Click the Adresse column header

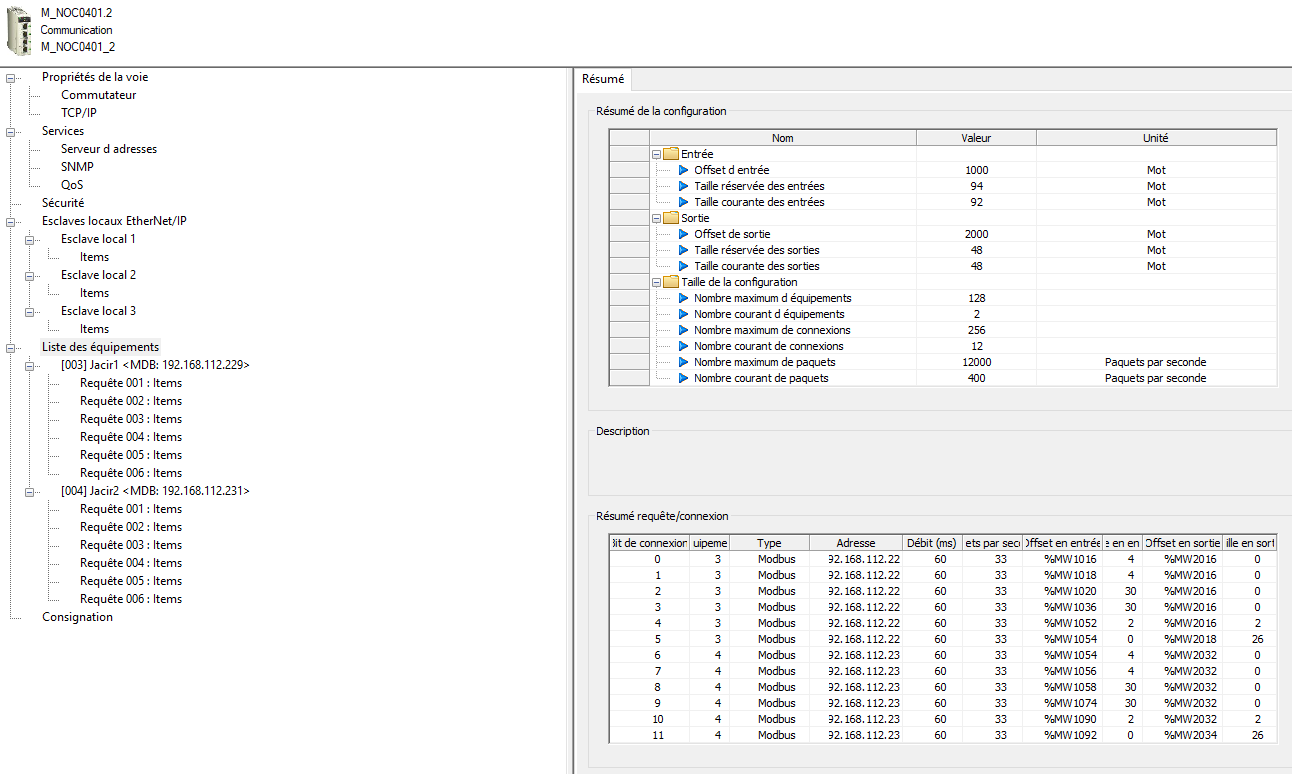point(855,543)
